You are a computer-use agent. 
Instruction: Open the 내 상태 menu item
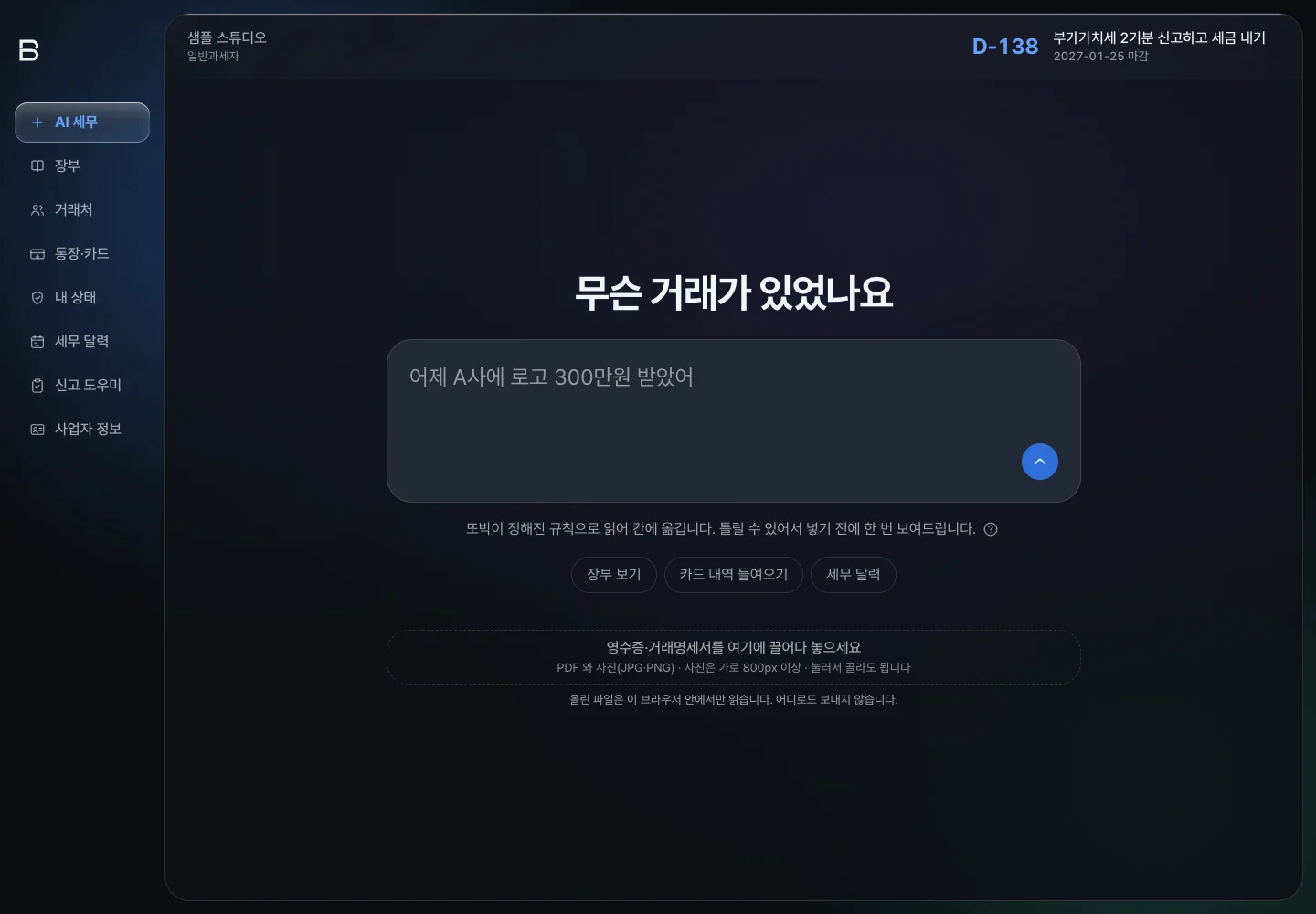(82, 298)
